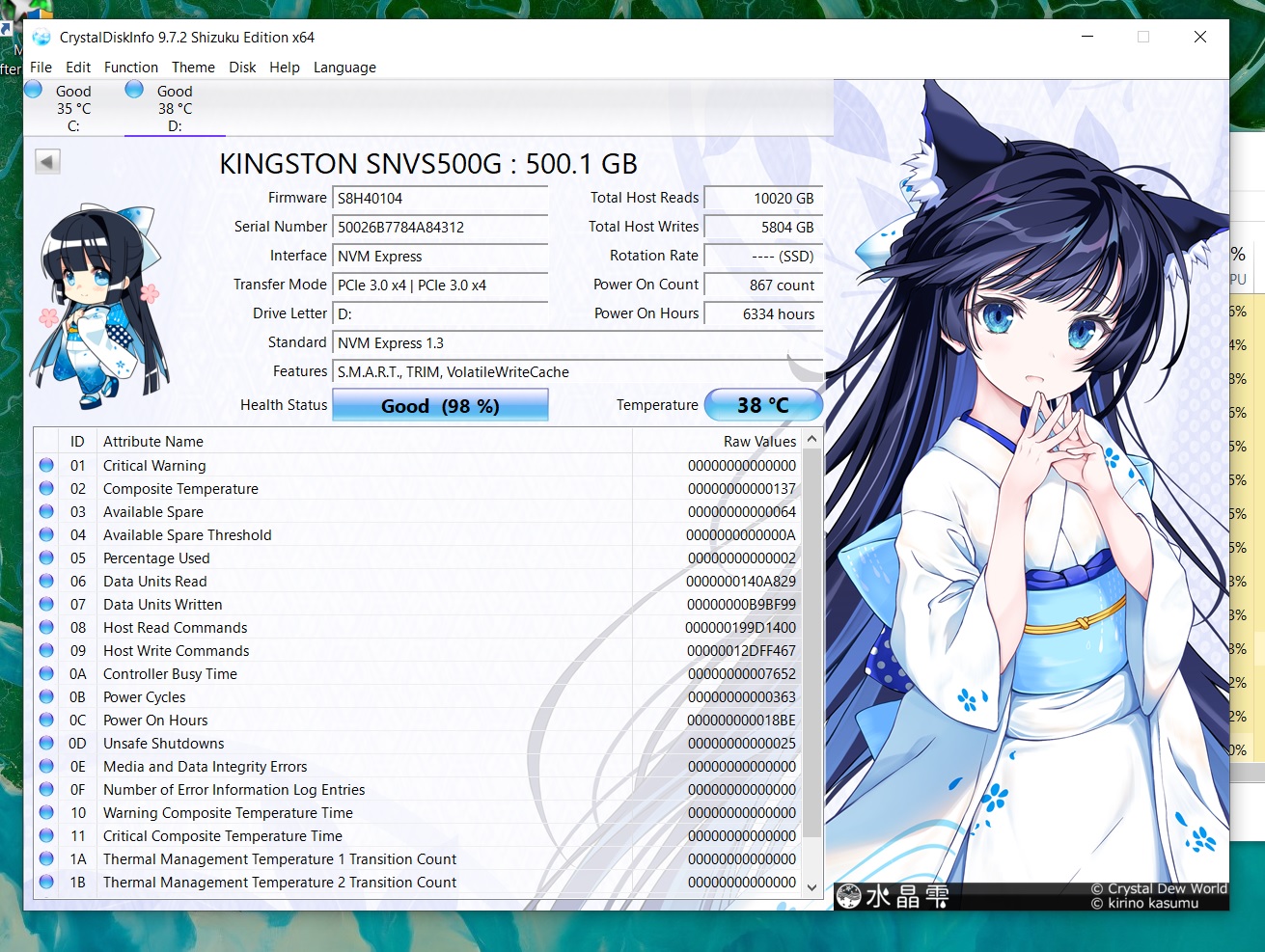Click the status icon for Power Cycles
Image resolution: width=1265 pixels, height=952 pixels.
46,697
